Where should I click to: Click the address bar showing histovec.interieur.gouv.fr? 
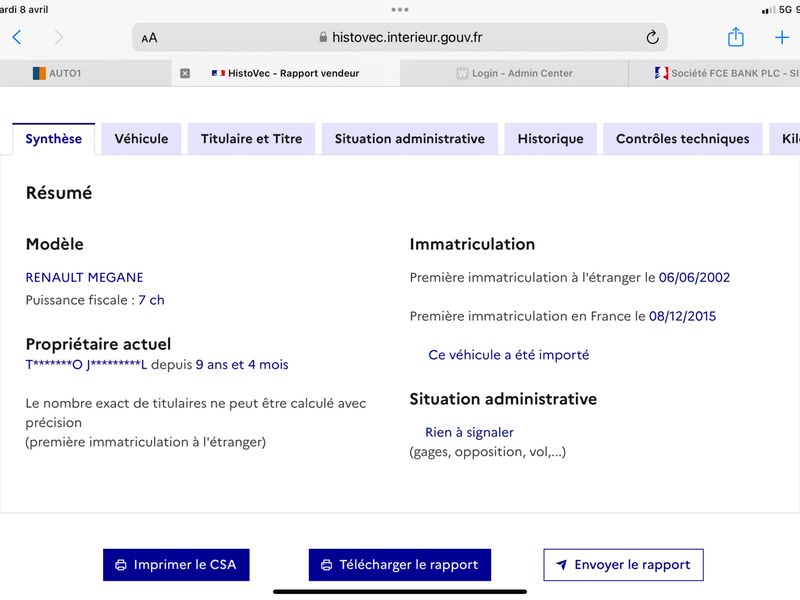tap(400, 37)
